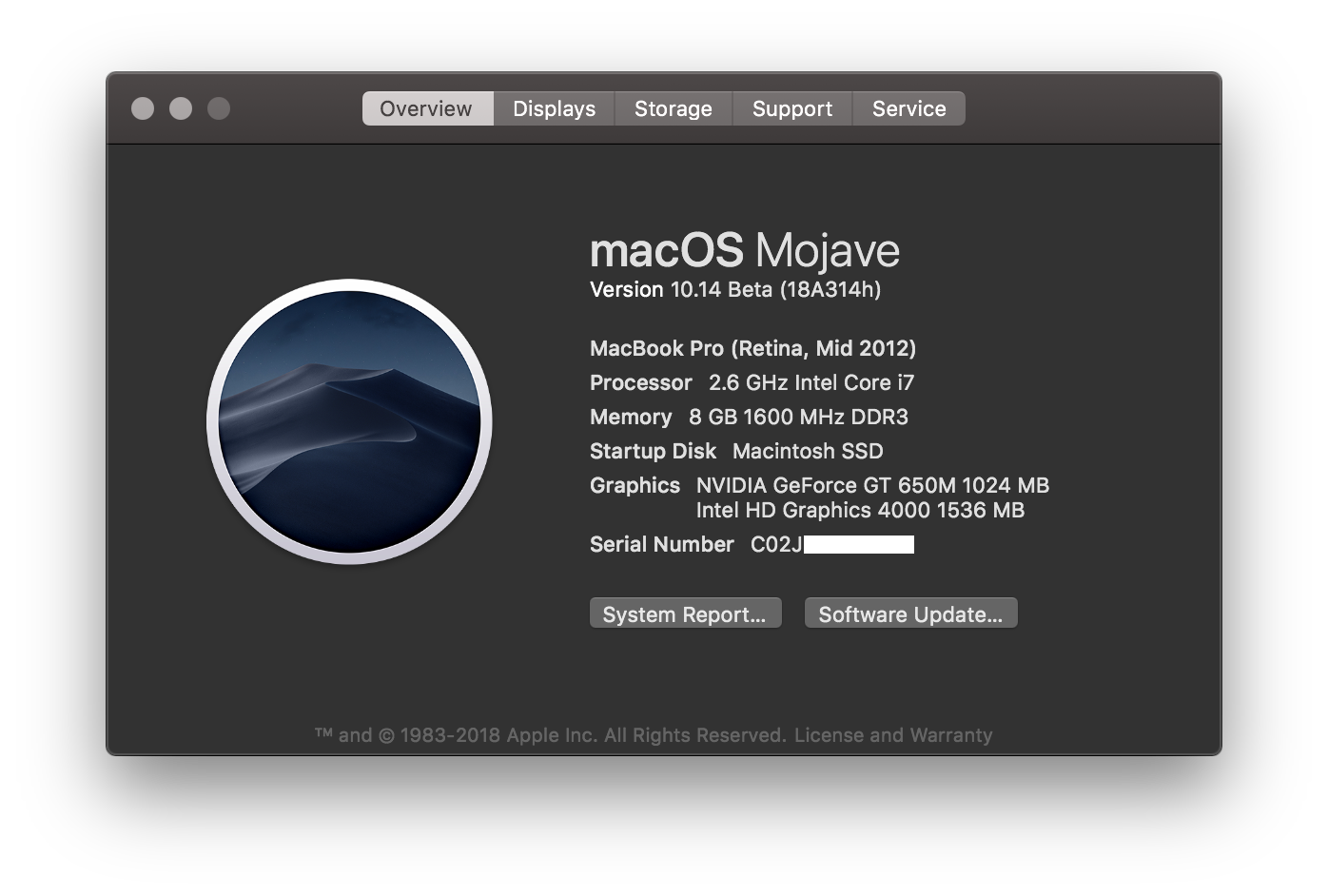The width and height of the screenshot is (1328, 896).
Task: Click the Graphics label
Action: [635, 485]
